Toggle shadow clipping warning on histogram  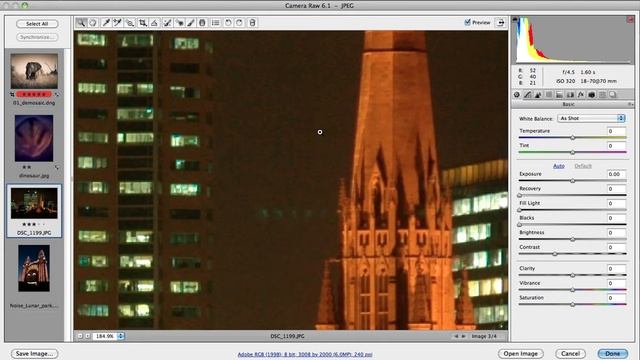point(515,19)
